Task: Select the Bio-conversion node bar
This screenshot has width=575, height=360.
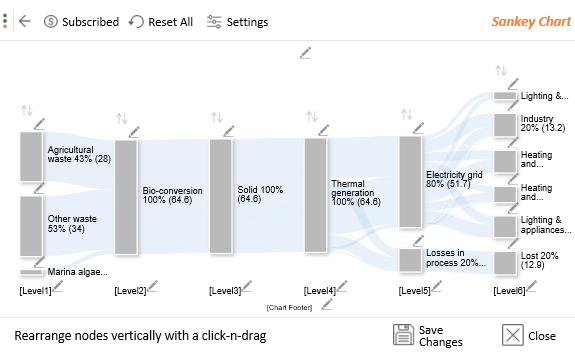Action: [x=126, y=197]
